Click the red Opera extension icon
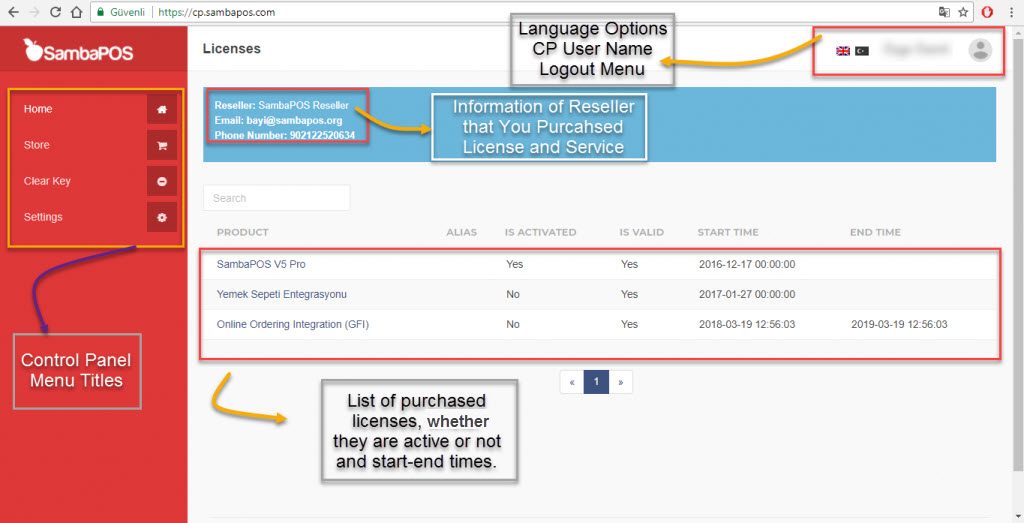Viewport: 1024px width, 523px height. coord(987,12)
